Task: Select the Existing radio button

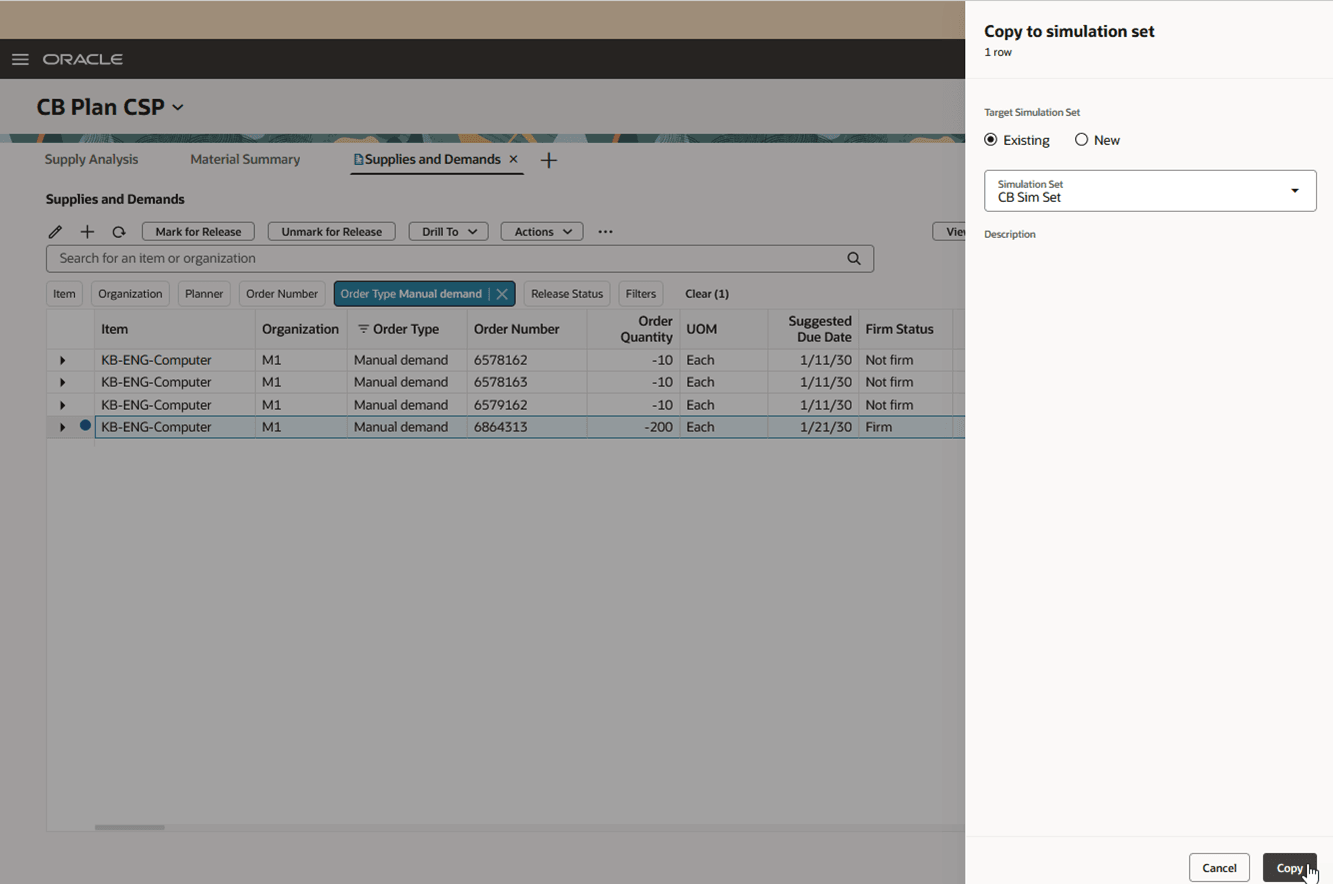Action: click(991, 140)
